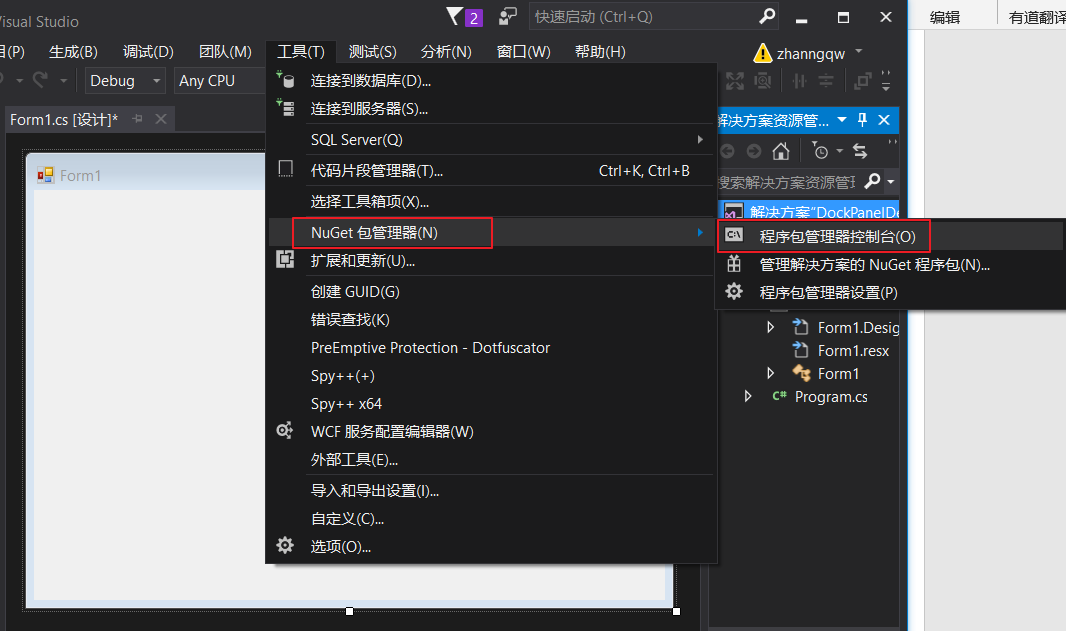
Task: Click Solution Explorer back arrow
Action: point(727,151)
